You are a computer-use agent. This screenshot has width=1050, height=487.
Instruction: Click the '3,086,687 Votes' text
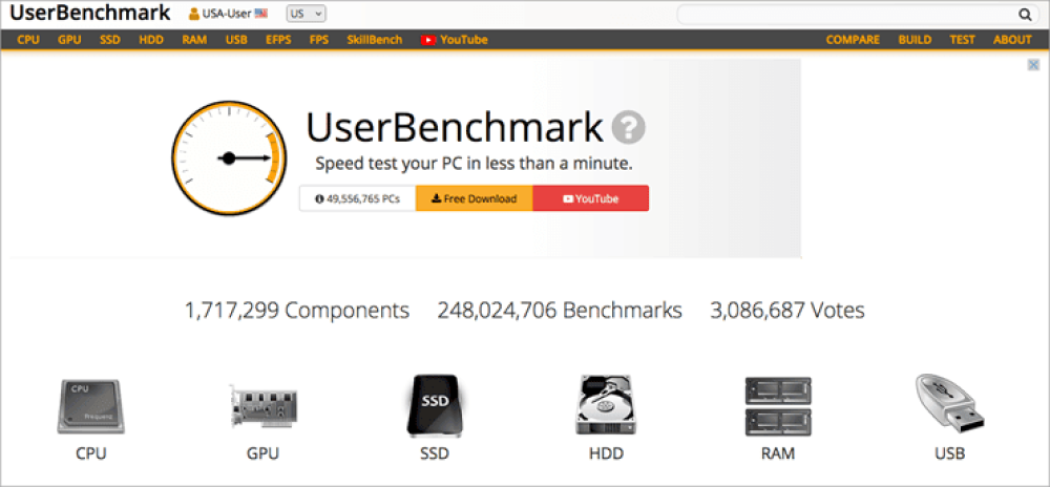pyautogui.click(x=788, y=311)
